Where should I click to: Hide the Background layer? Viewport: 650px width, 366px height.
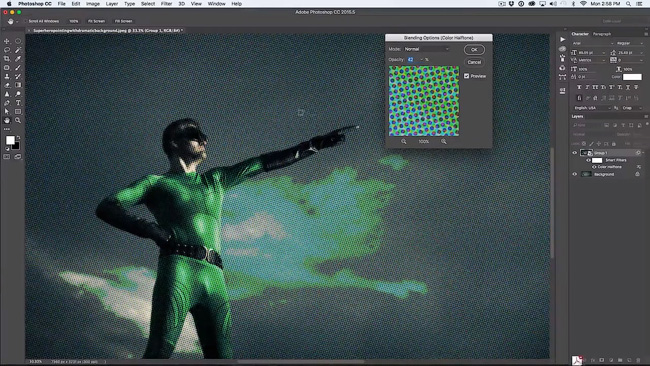(x=575, y=174)
